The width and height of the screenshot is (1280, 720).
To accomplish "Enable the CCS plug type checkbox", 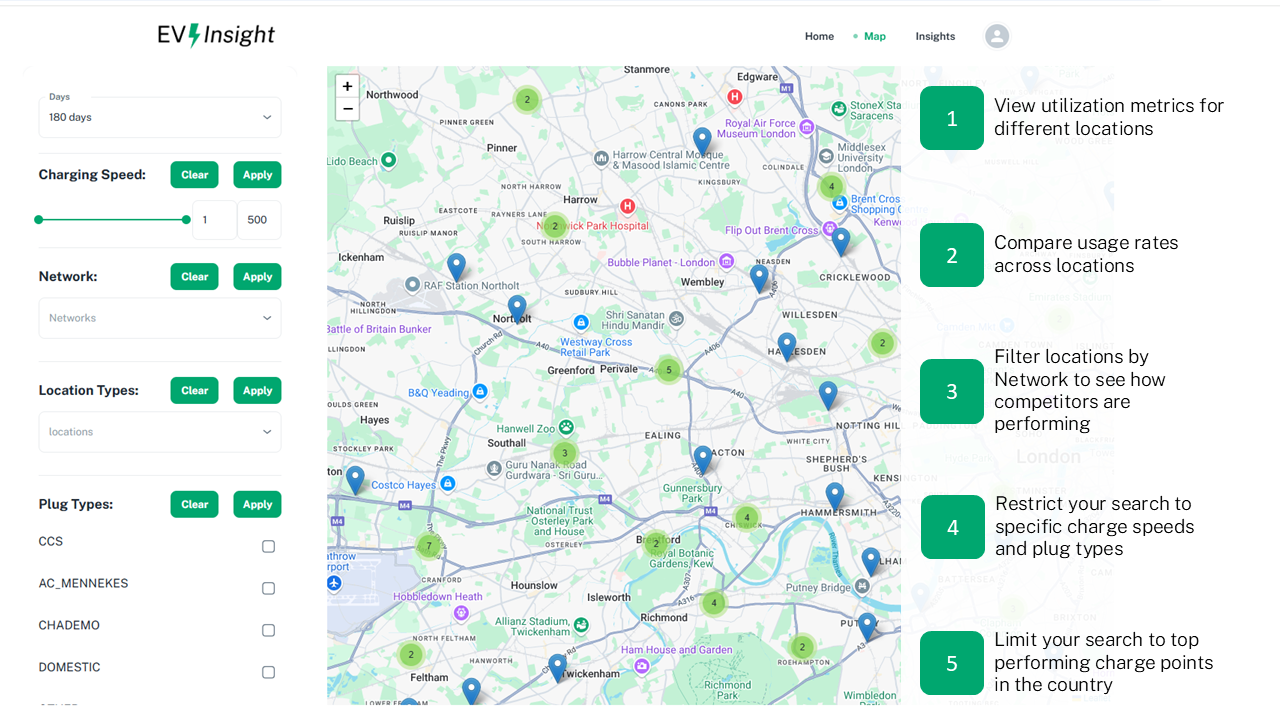I will point(268,546).
